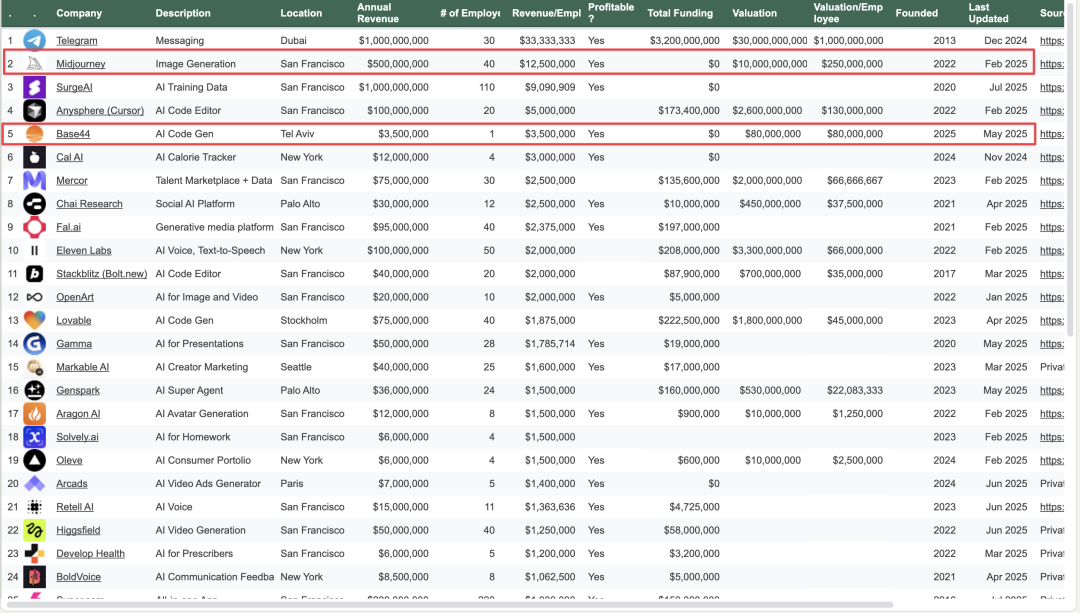Select the "$33,333,333" revenue per employee cell
Image resolution: width=1080 pixels, height=613 pixels.
547,41
